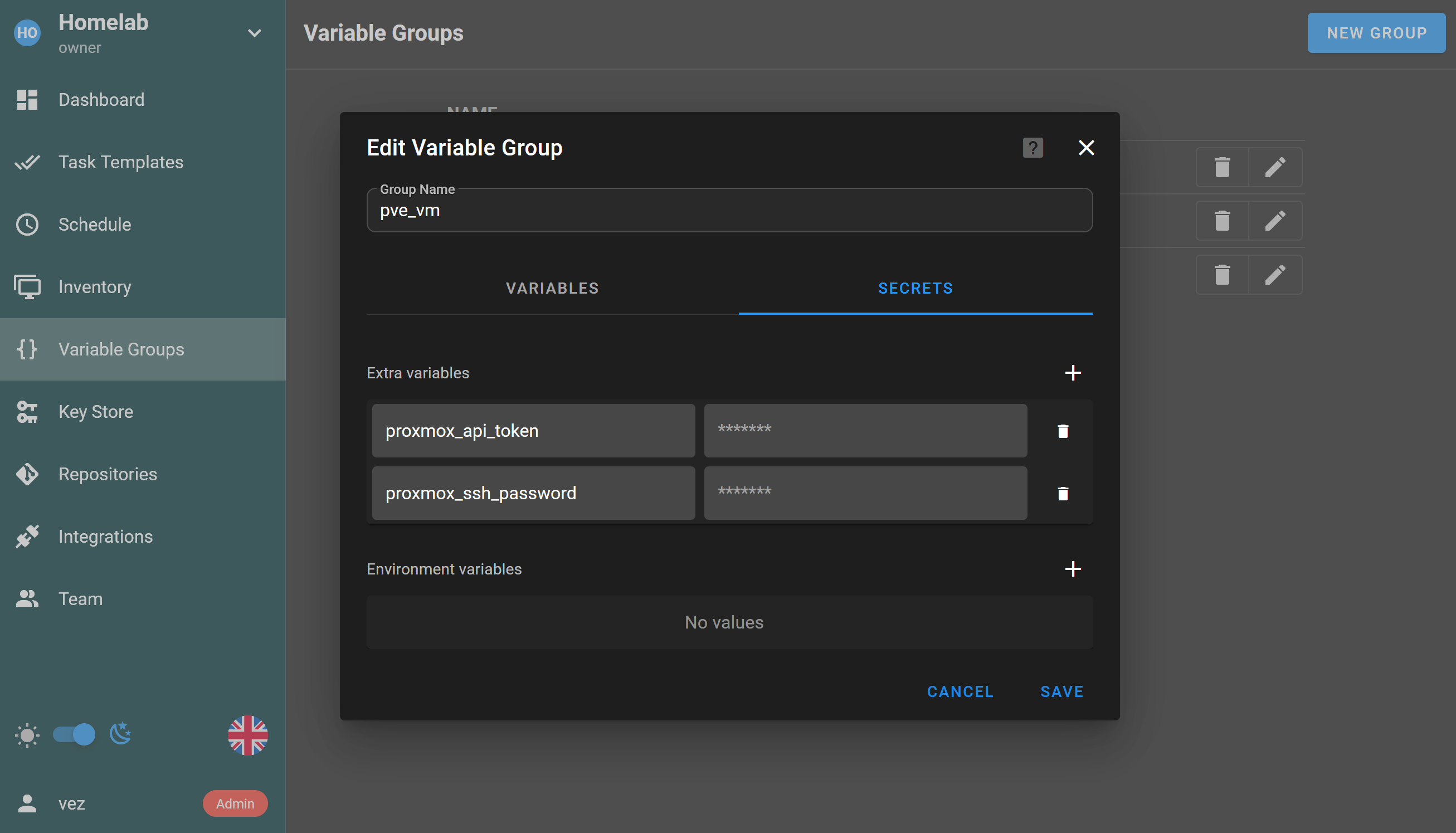Image resolution: width=1456 pixels, height=833 pixels.
Task: Switch to the VARIABLES tab
Action: click(552, 289)
